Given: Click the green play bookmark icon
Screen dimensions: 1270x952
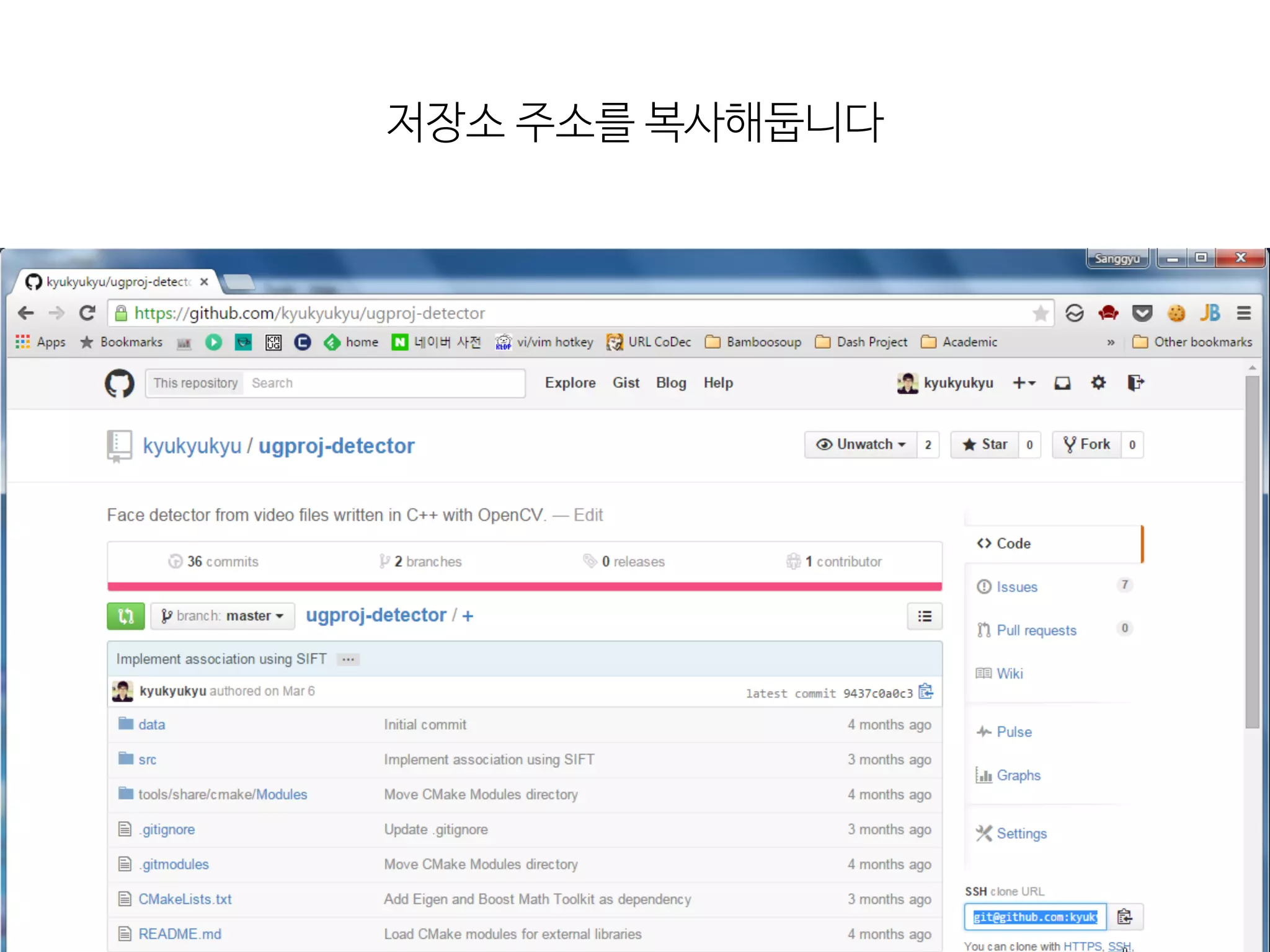Looking at the screenshot, I should 213,342.
